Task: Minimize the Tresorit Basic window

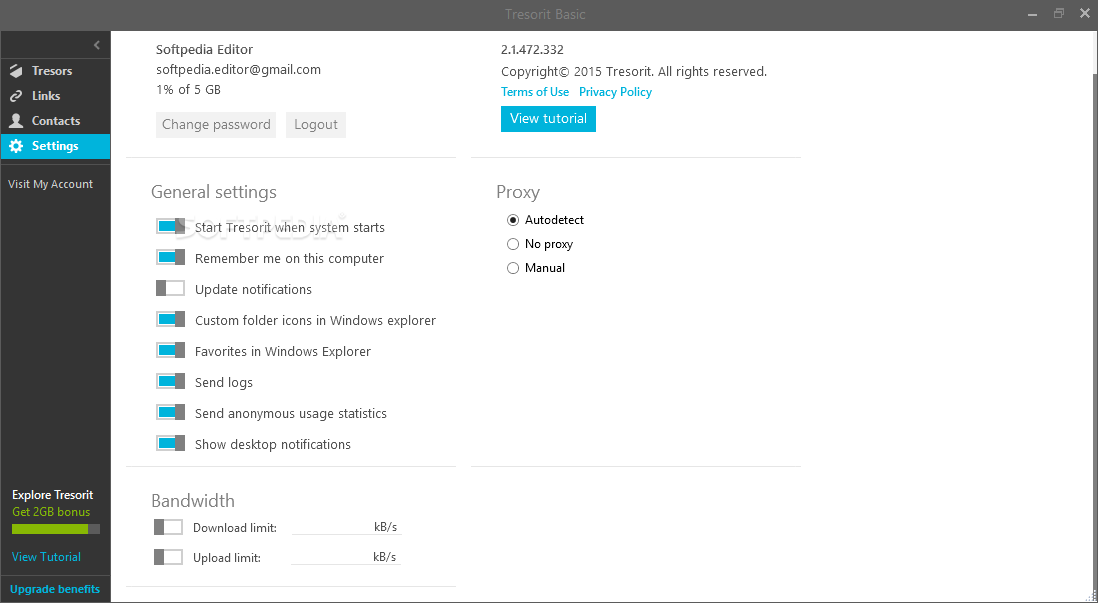Action: tap(1033, 14)
